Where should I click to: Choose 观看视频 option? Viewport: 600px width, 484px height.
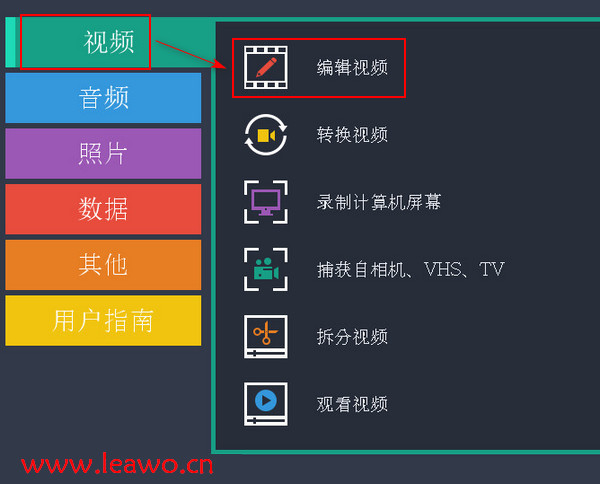click(352, 404)
